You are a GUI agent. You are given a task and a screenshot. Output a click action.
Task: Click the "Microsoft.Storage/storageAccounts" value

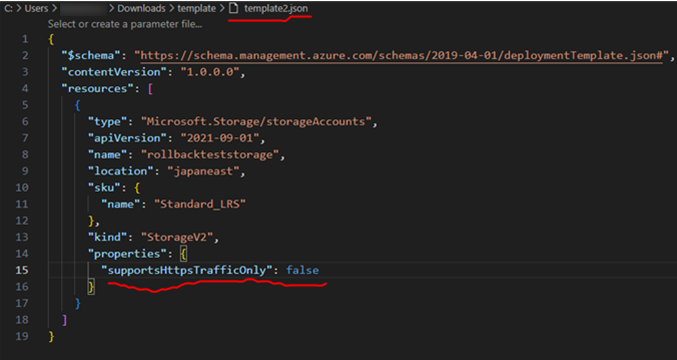coord(256,122)
